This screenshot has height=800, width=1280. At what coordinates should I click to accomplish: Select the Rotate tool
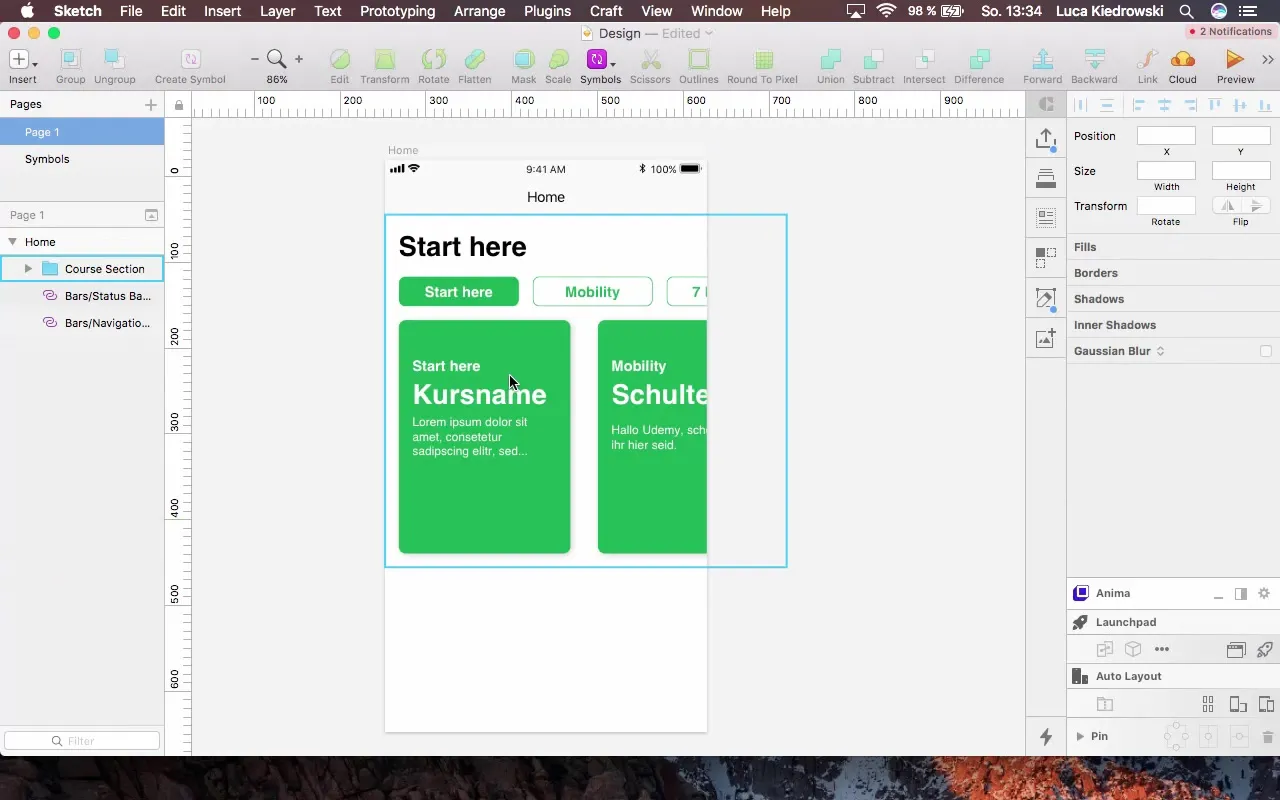coord(434,66)
